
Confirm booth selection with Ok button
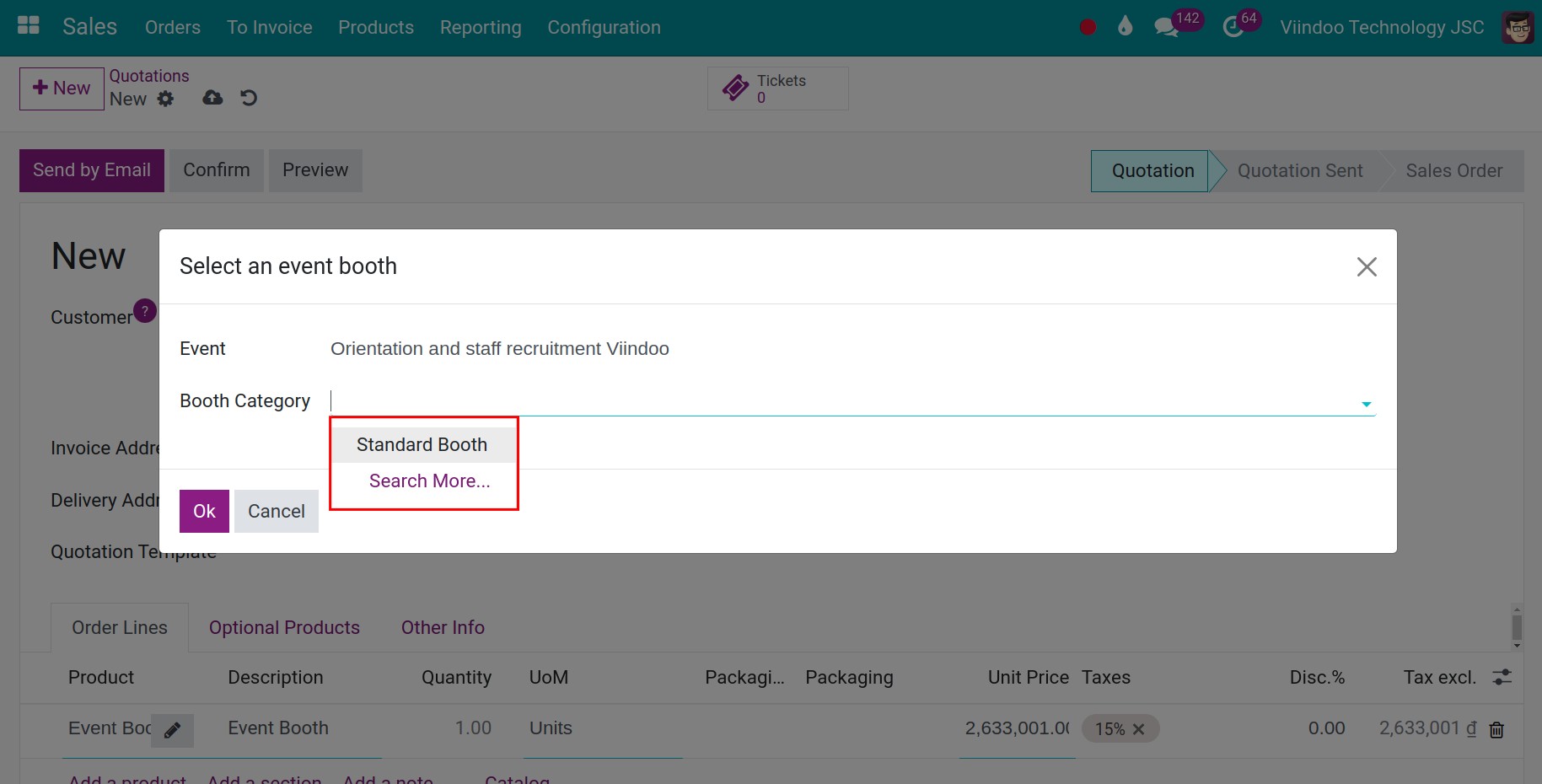point(204,511)
